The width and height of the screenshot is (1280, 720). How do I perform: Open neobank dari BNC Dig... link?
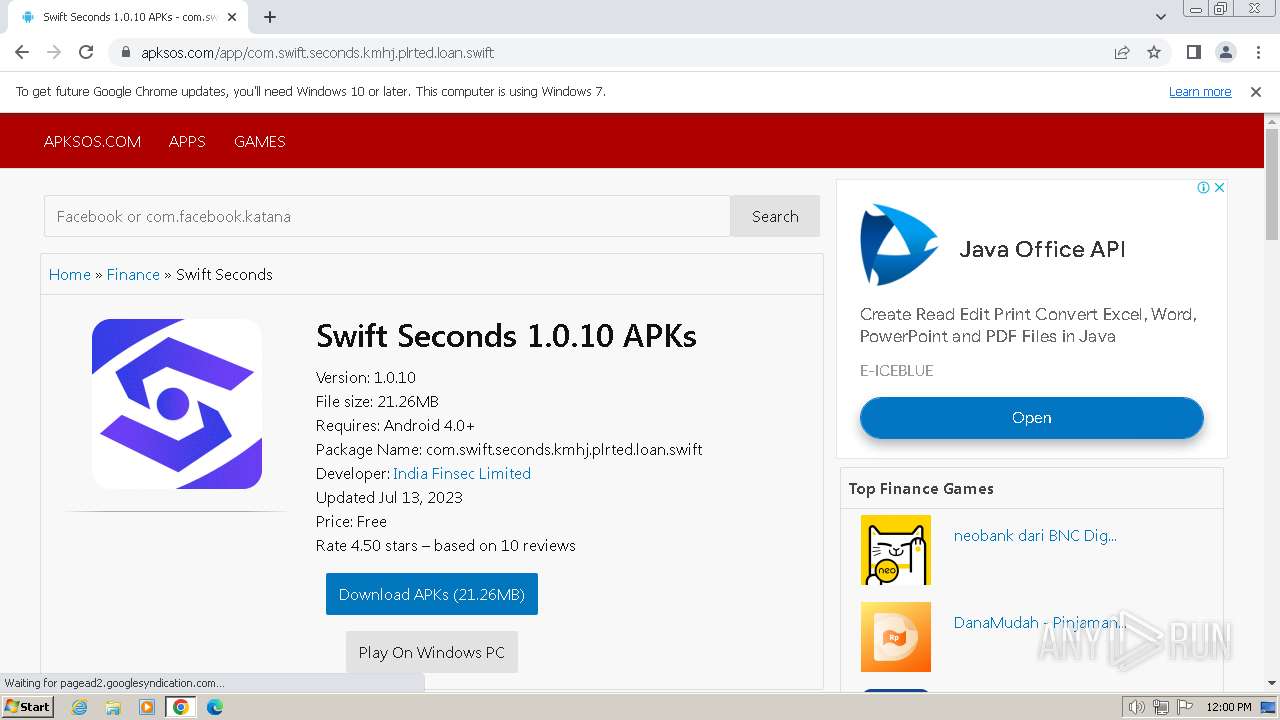1035,535
